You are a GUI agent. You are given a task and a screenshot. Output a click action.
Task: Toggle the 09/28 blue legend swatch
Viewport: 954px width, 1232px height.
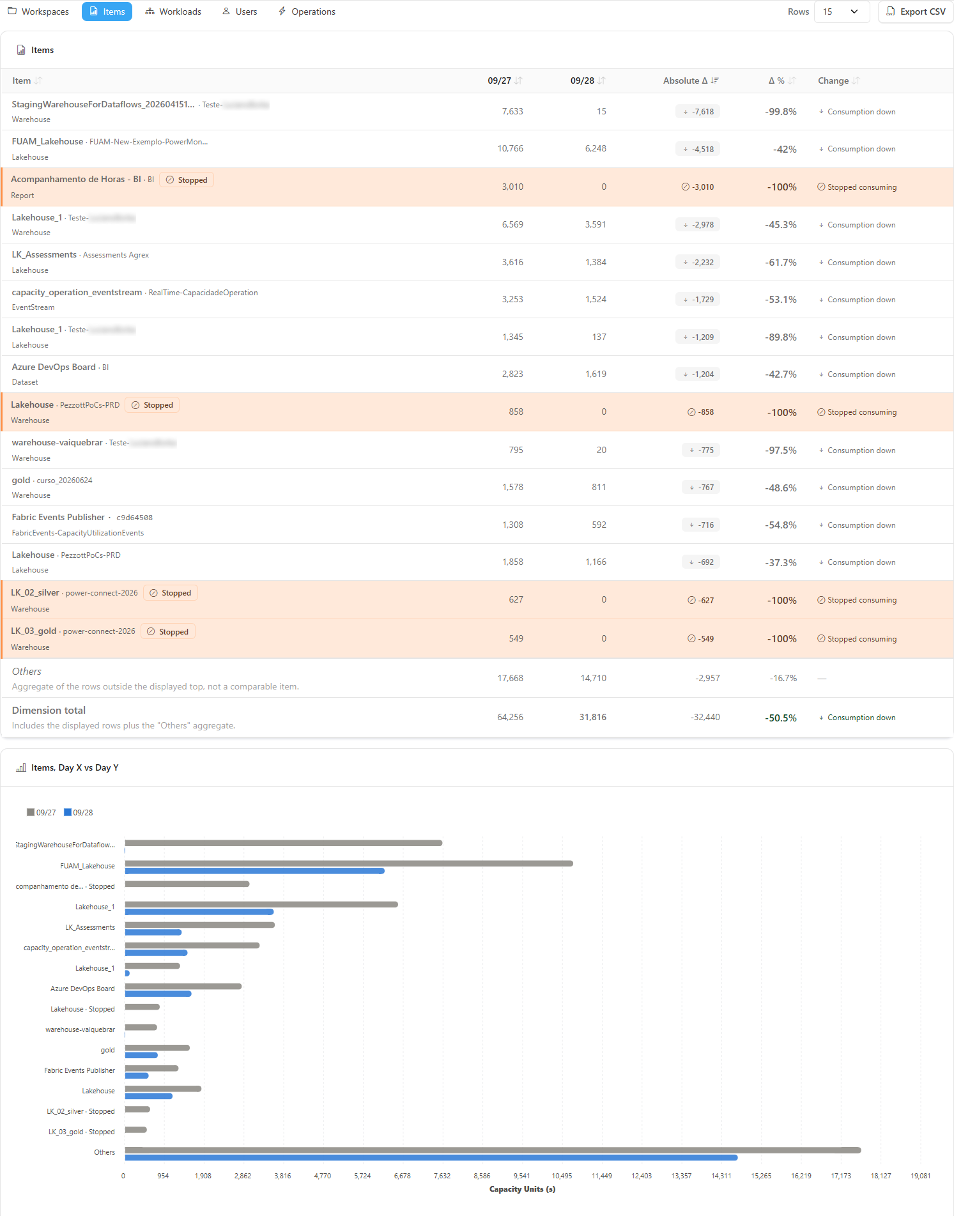coord(68,812)
